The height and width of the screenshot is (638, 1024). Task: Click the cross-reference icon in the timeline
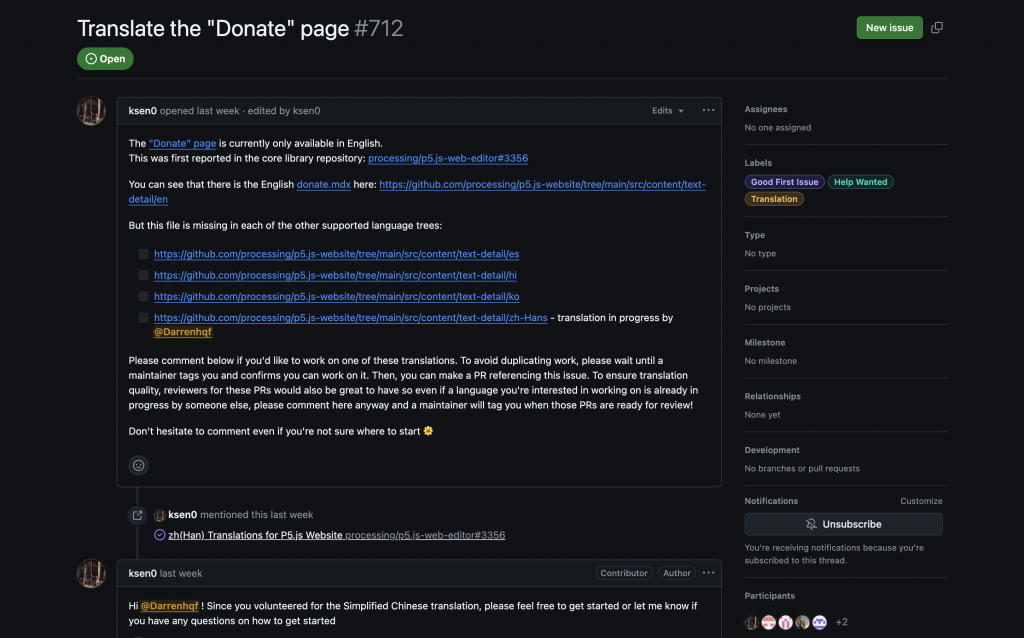[x=137, y=515]
